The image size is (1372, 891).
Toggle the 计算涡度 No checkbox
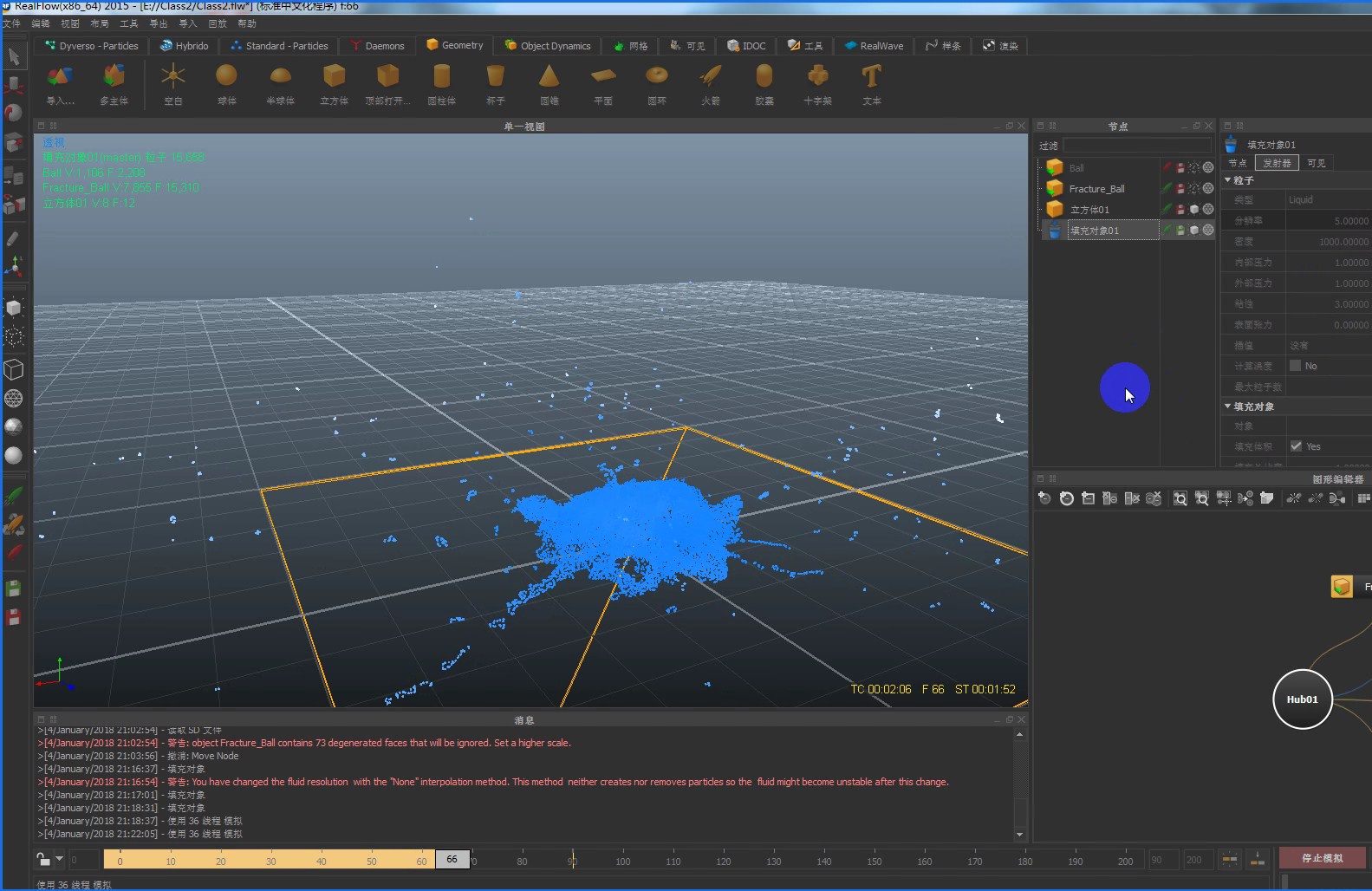1295,366
